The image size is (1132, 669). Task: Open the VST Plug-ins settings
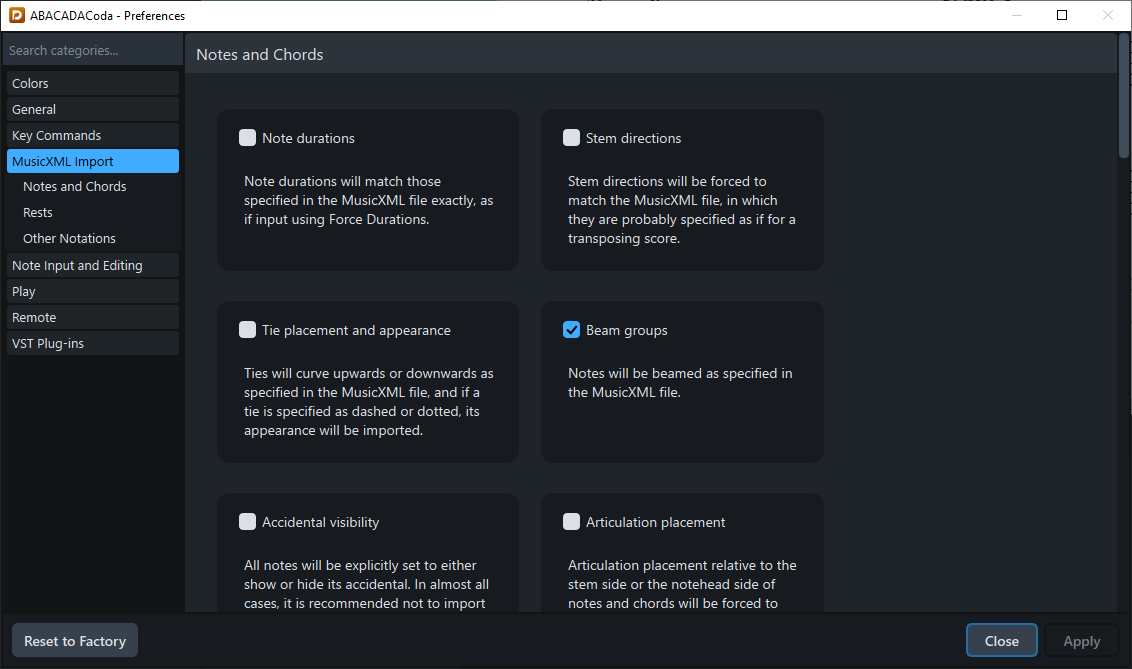tap(92, 343)
